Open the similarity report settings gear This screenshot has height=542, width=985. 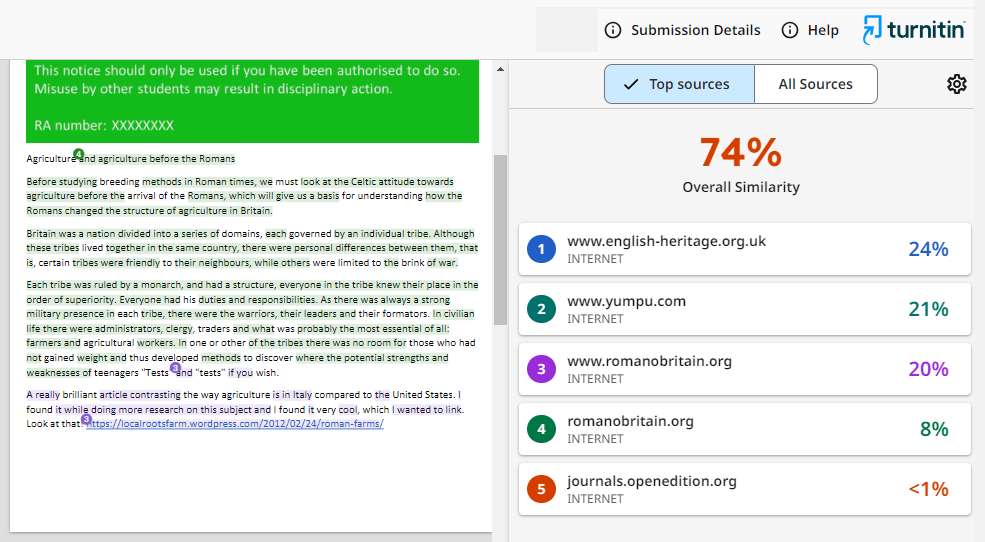coord(957,84)
